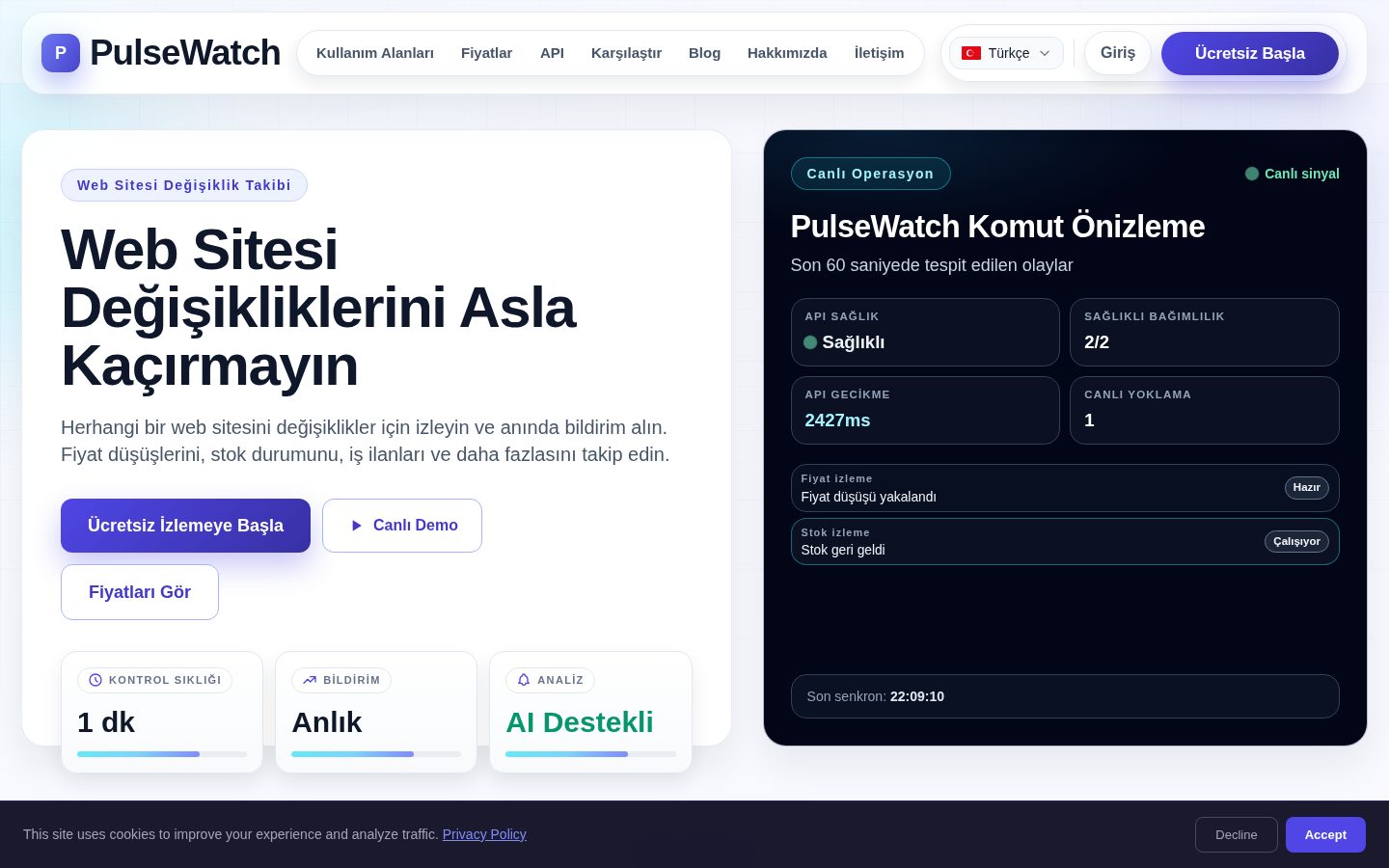The width and height of the screenshot is (1389, 868).
Task: Click progress bar under Anlık
Action: coord(376,754)
